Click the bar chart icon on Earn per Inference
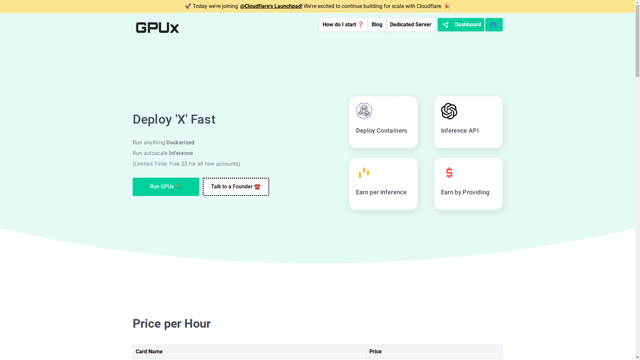The height and width of the screenshot is (360, 640). (364, 173)
